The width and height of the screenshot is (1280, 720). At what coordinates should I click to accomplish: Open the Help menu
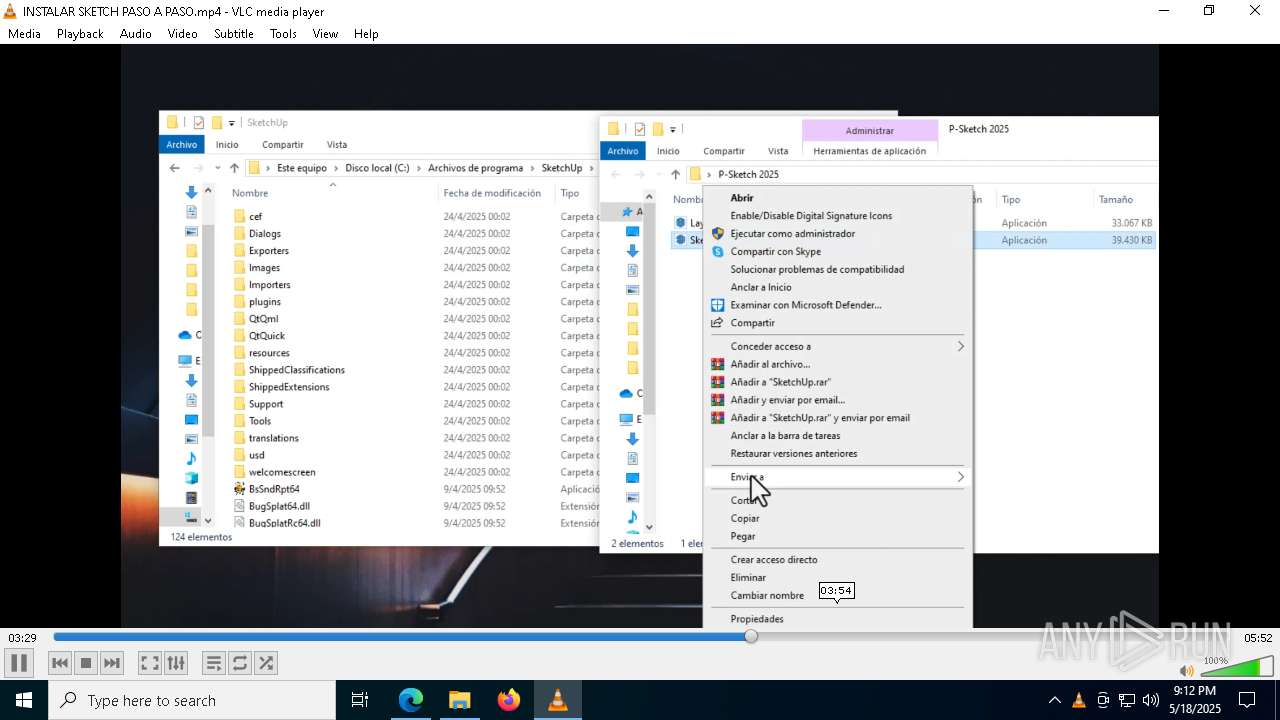[x=366, y=33]
